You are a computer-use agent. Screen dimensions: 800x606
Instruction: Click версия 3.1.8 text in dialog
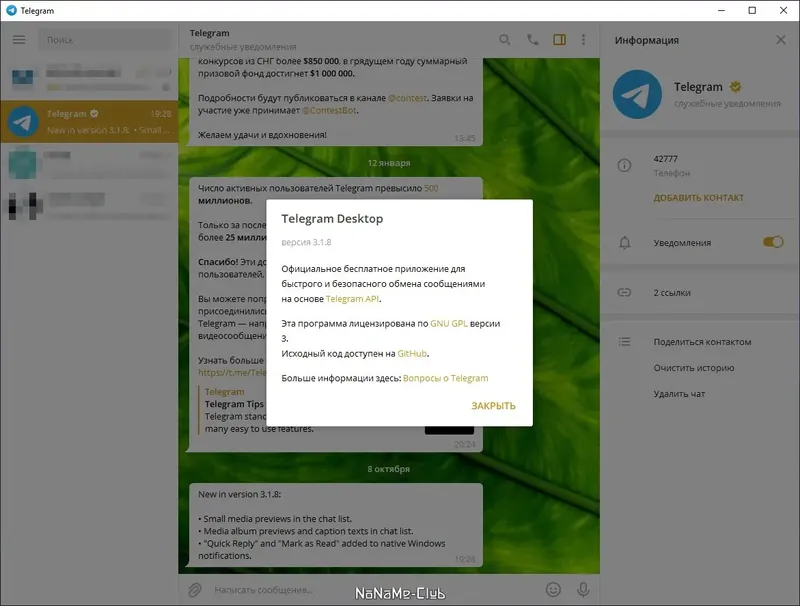pos(306,242)
